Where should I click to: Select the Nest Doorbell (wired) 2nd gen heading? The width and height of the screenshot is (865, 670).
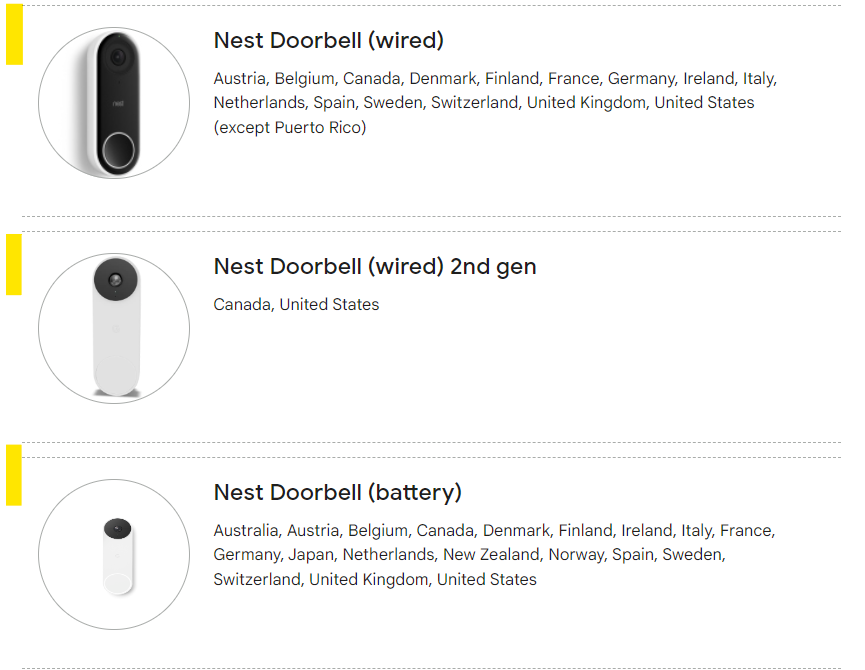click(375, 267)
